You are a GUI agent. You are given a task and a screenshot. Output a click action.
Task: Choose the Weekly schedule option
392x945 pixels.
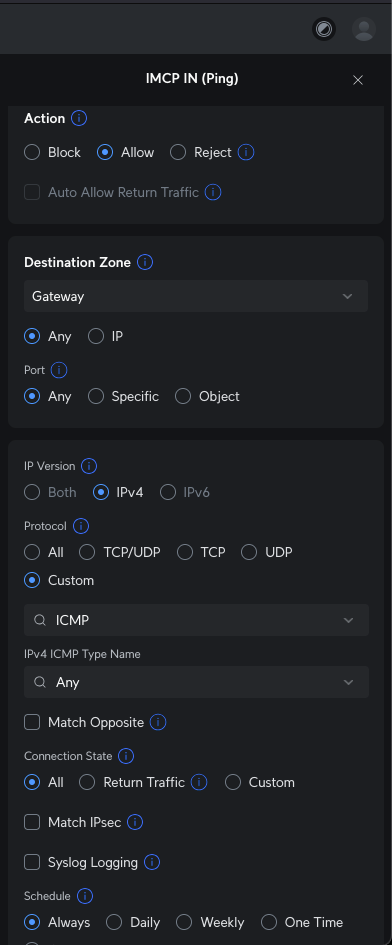pos(184,922)
